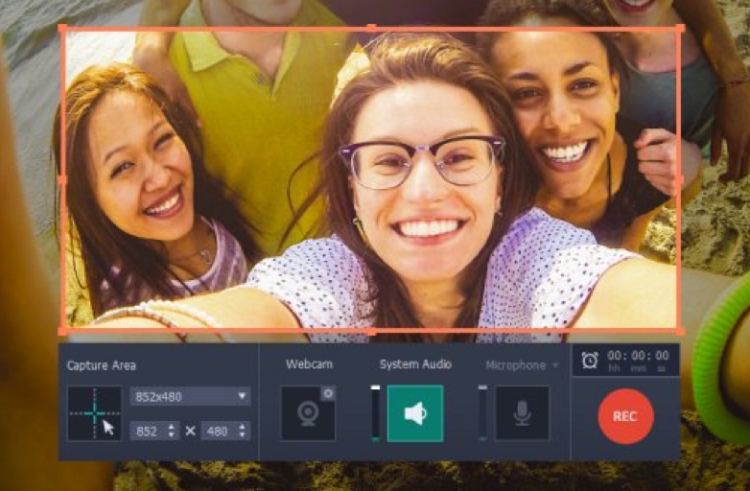The width and height of the screenshot is (750, 491).
Task: Increase capture height with up arrow
Action: click(243, 426)
